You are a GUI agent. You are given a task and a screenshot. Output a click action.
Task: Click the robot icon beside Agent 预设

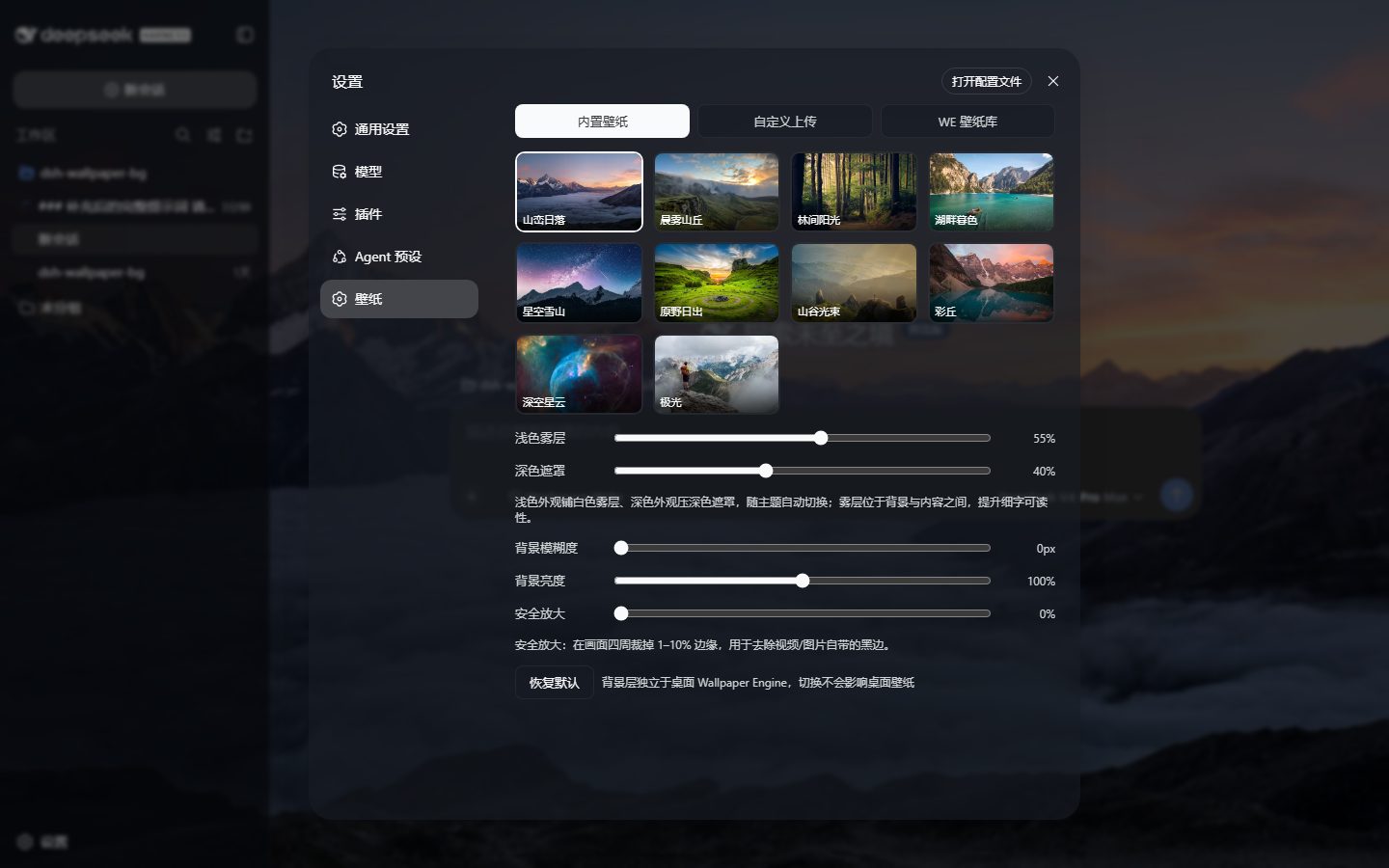tap(340, 257)
